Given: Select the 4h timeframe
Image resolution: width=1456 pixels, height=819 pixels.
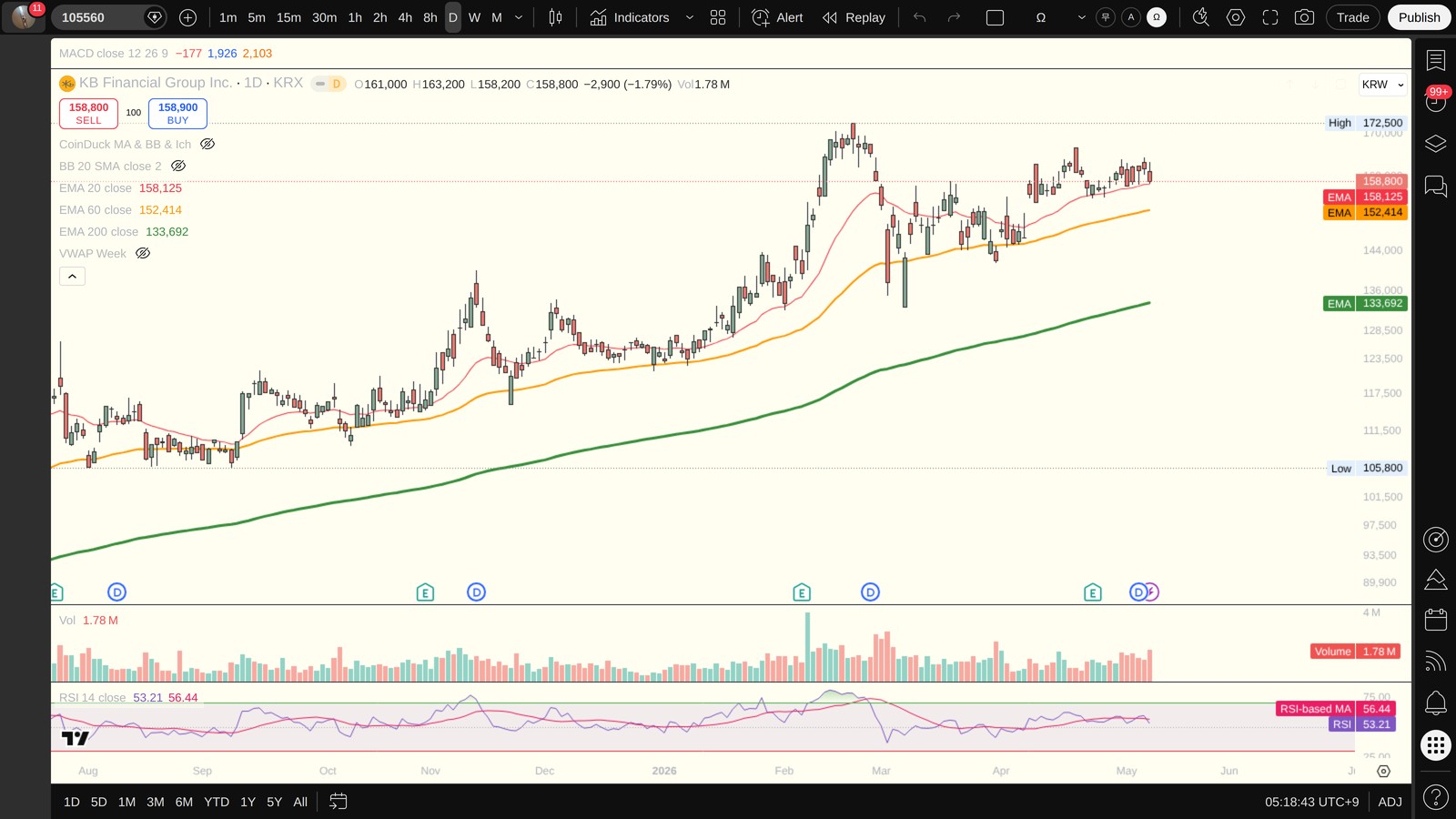Looking at the screenshot, I should pos(405,17).
